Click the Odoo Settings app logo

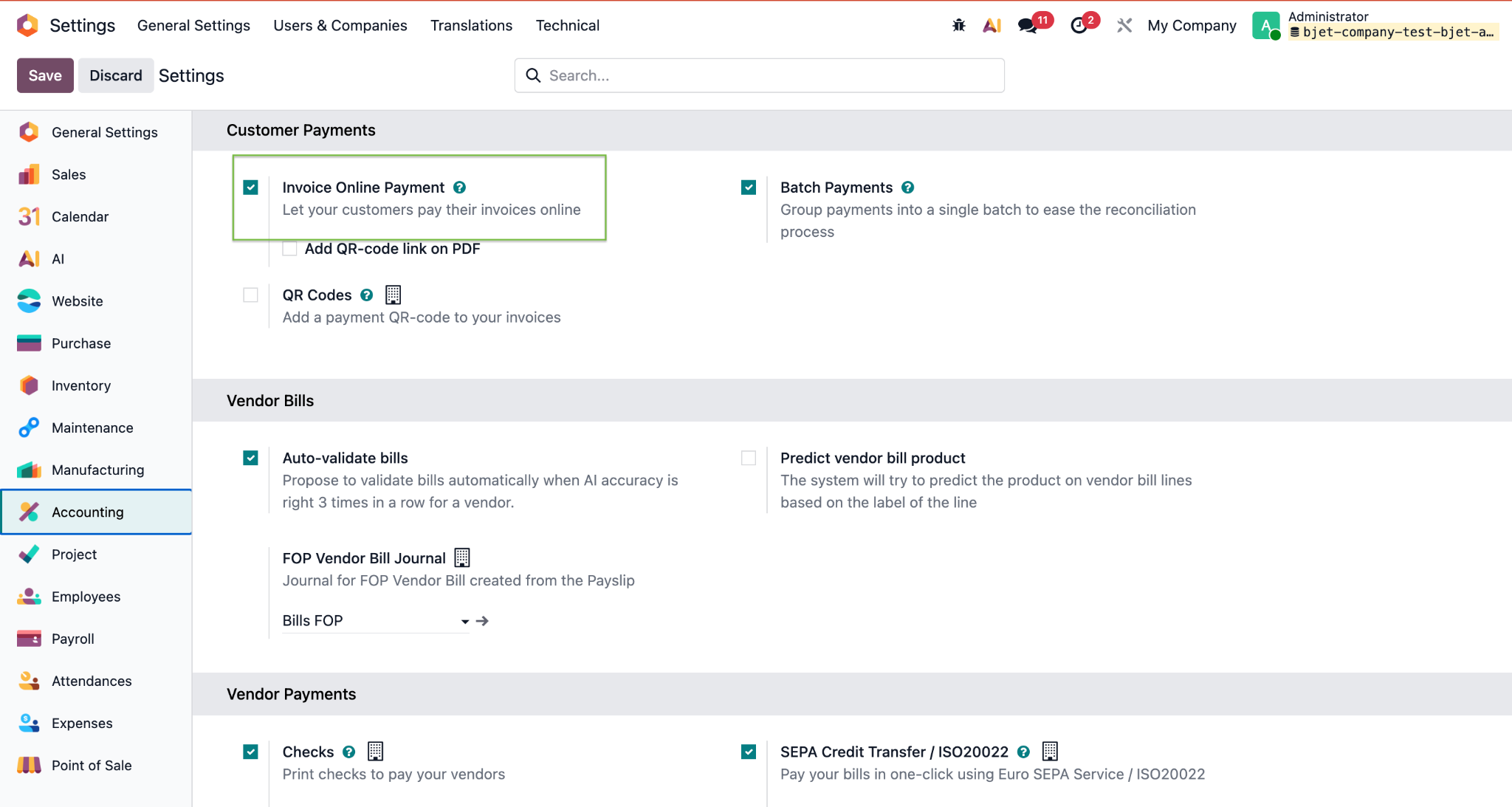click(x=27, y=25)
